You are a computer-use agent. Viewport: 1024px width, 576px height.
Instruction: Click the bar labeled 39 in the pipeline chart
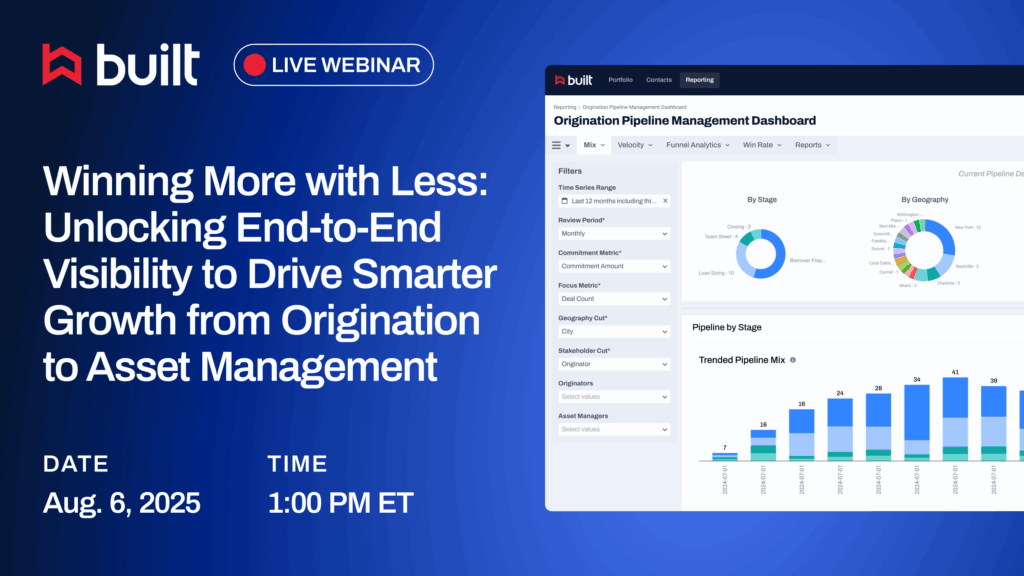994,423
